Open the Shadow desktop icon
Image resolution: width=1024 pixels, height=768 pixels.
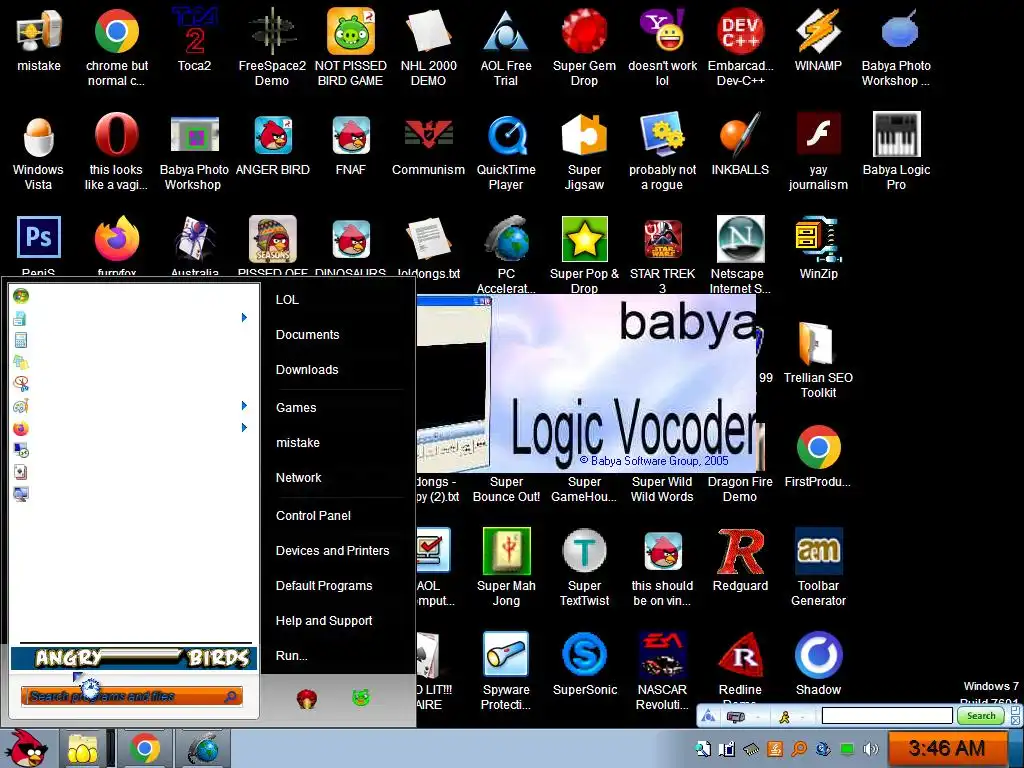pos(818,654)
